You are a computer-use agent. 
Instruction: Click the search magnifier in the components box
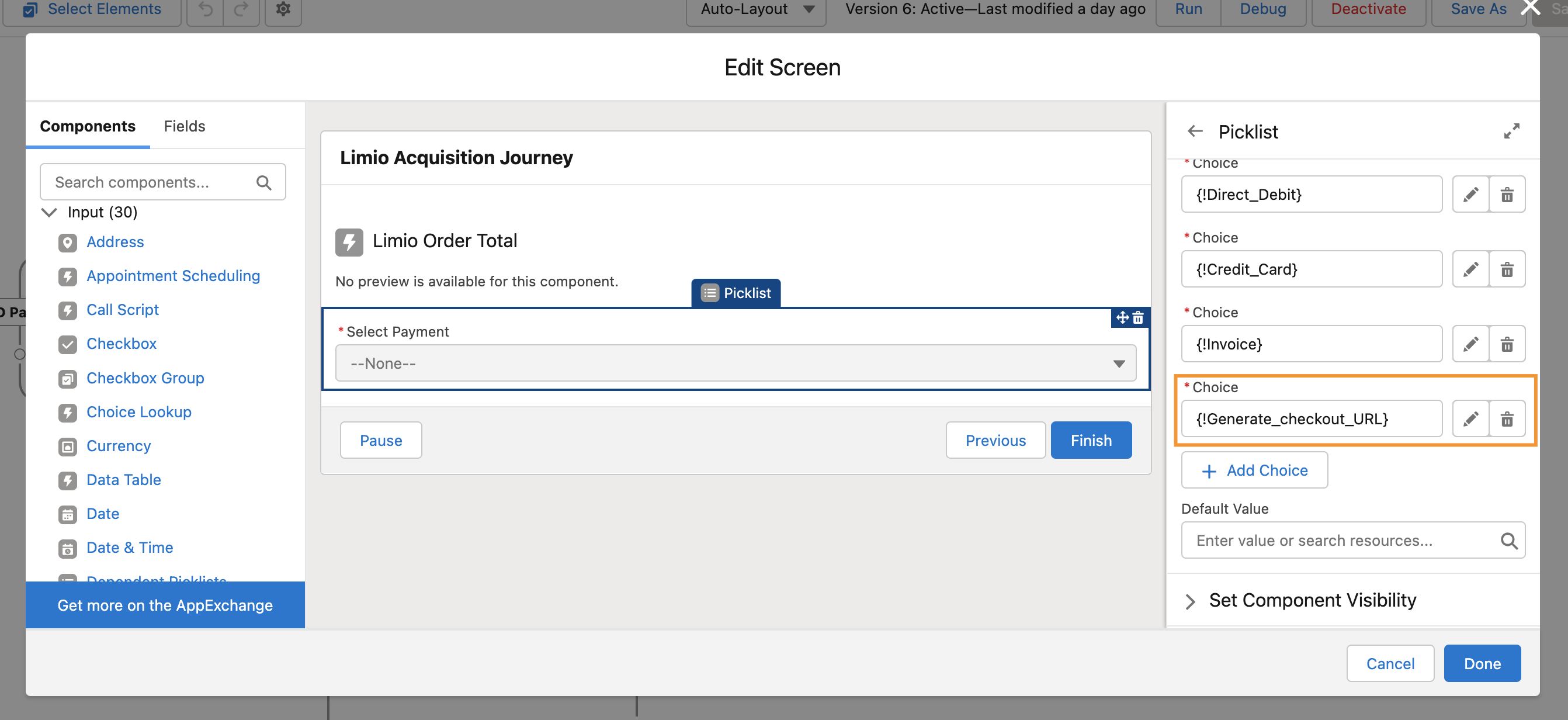click(263, 182)
